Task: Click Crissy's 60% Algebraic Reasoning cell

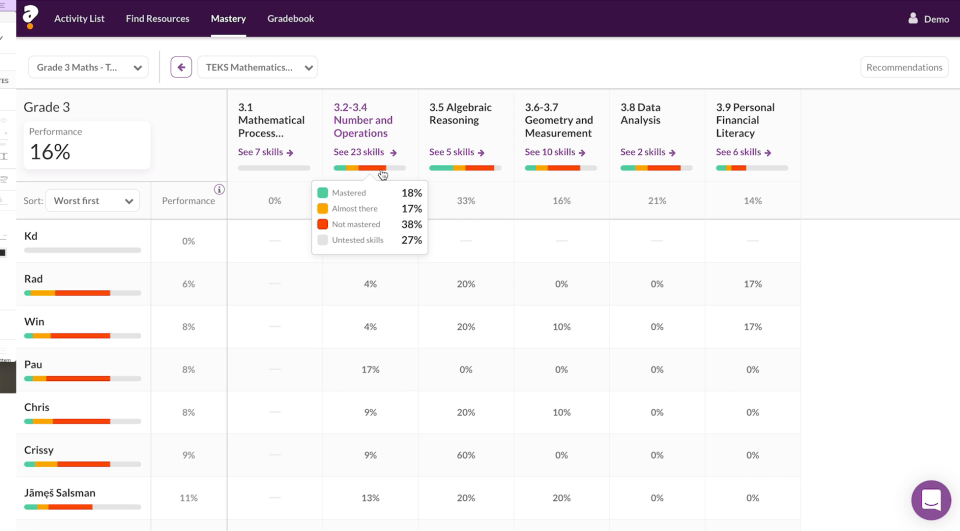Action: [x=465, y=455]
